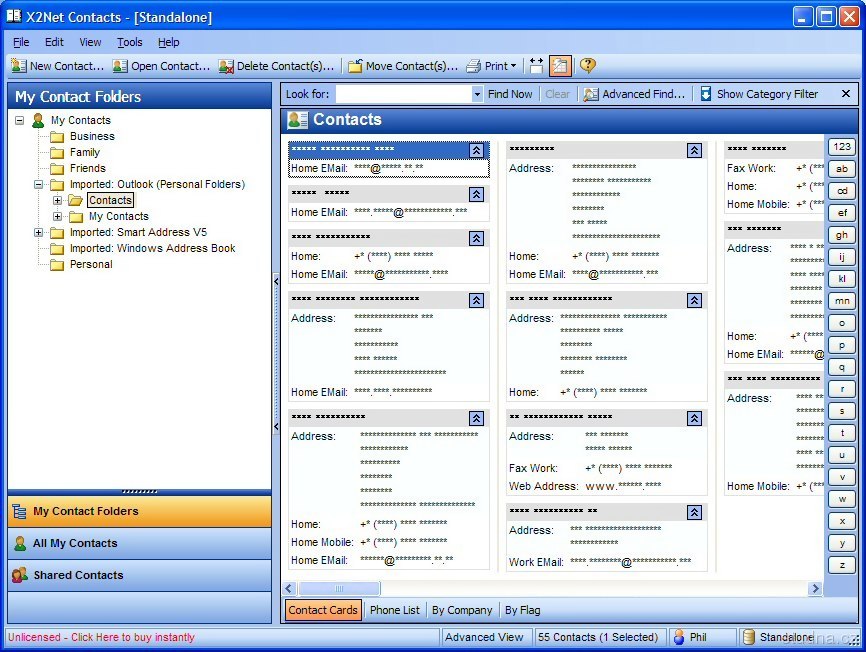
Task: Expand the selected Contacts subfolder
Action: point(57,200)
